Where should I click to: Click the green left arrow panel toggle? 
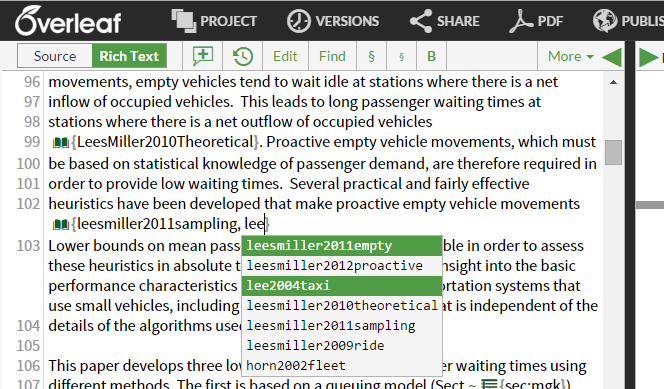tap(611, 57)
